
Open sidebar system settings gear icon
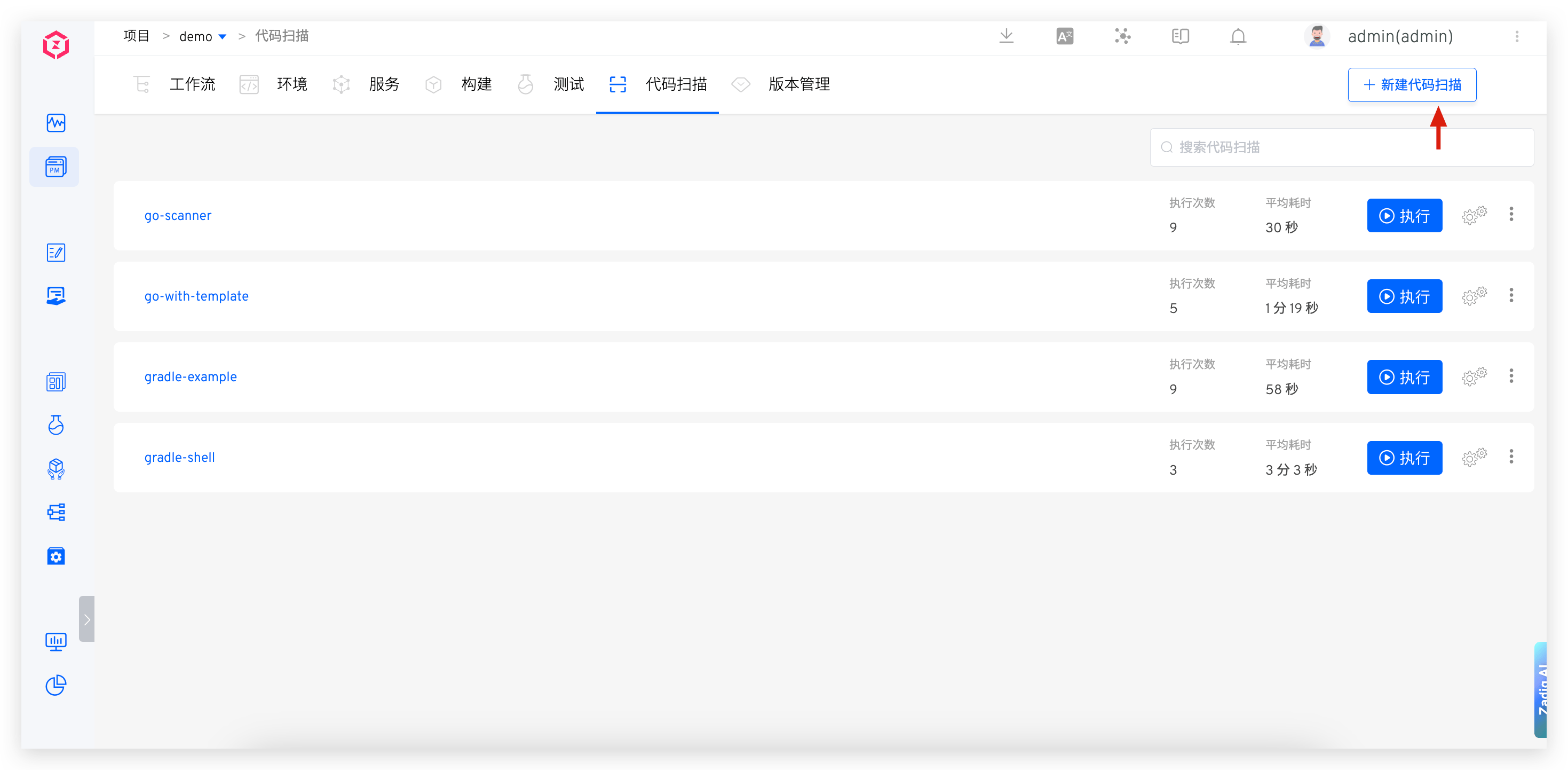56,556
